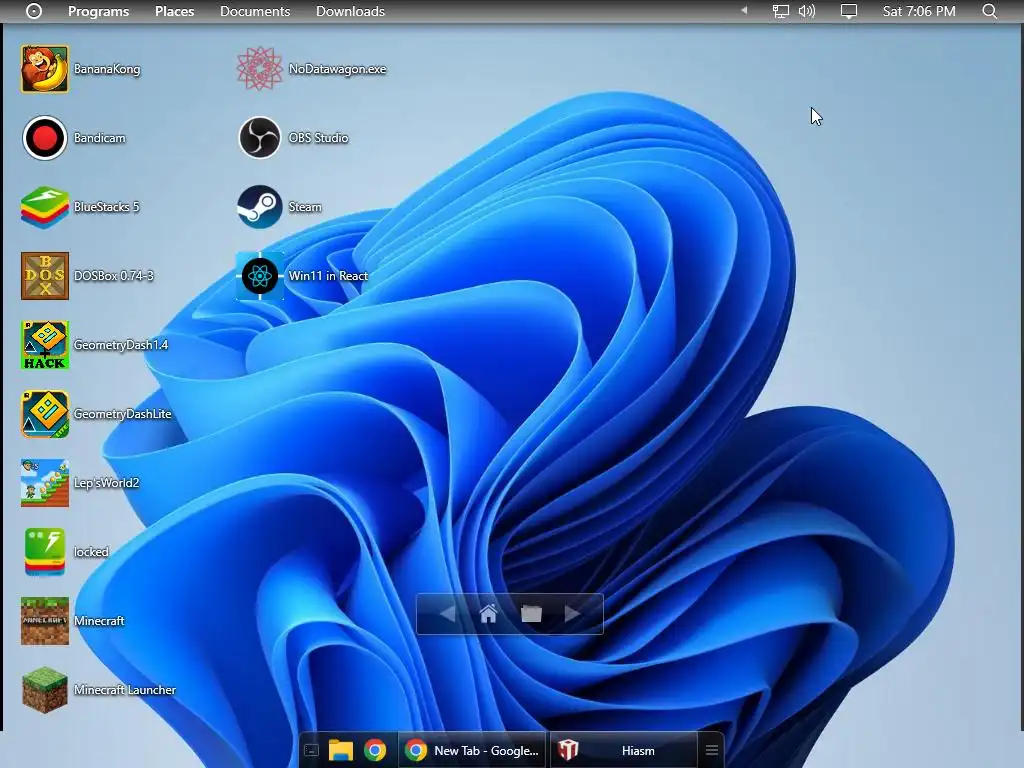
Task: Open BlueStacks 5 shortcut
Action: click(x=44, y=207)
